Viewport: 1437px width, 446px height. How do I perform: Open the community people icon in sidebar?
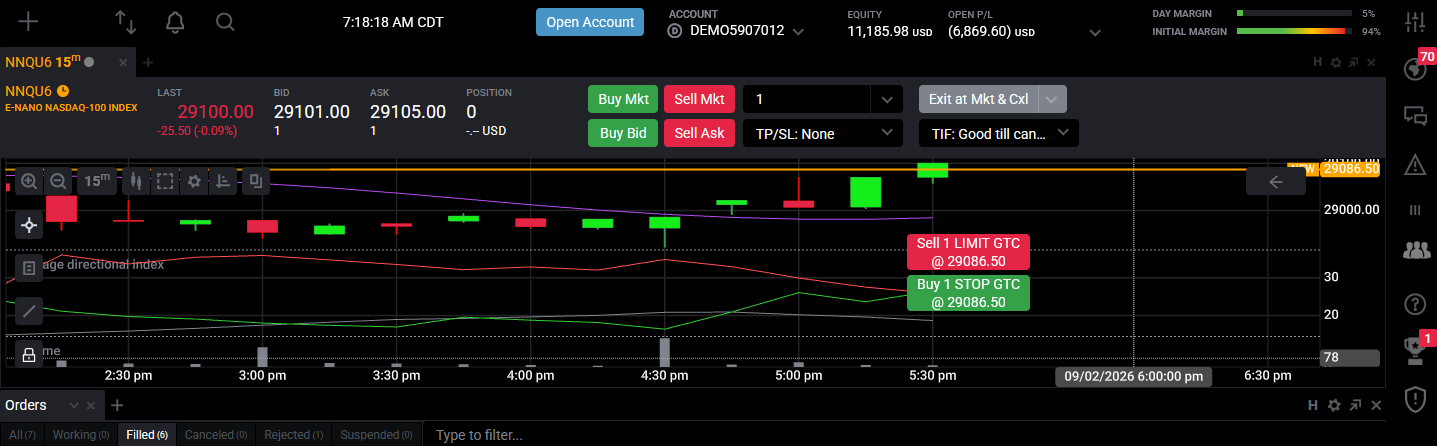pyautogui.click(x=1417, y=250)
